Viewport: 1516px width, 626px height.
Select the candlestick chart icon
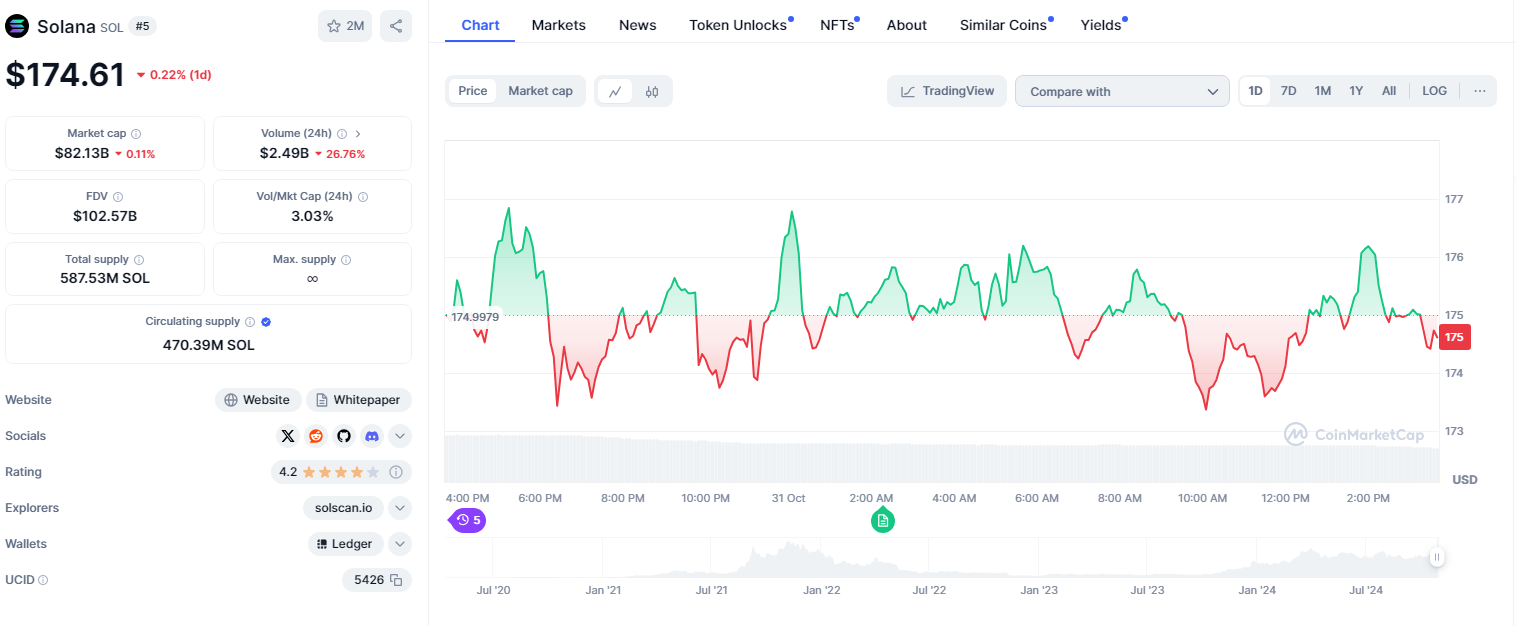(x=651, y=90)
